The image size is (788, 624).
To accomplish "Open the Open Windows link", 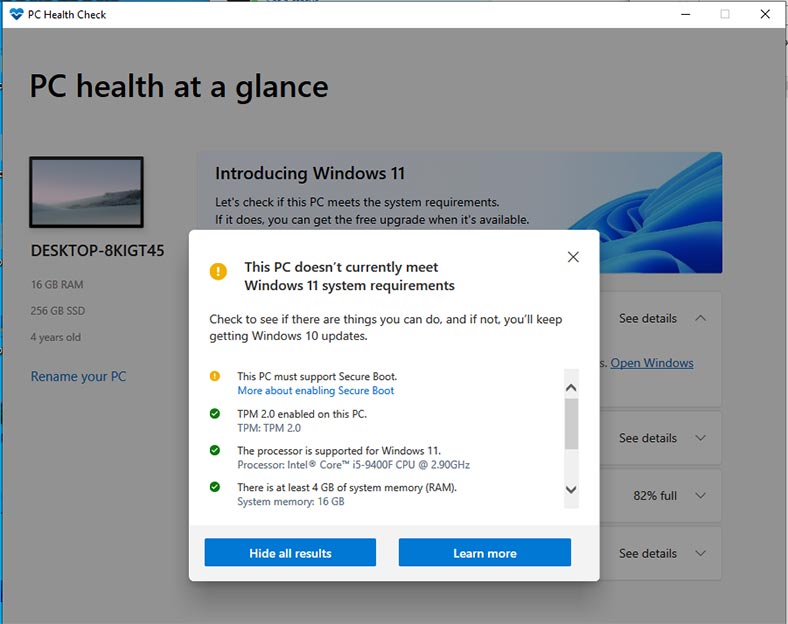I will 652,363.
